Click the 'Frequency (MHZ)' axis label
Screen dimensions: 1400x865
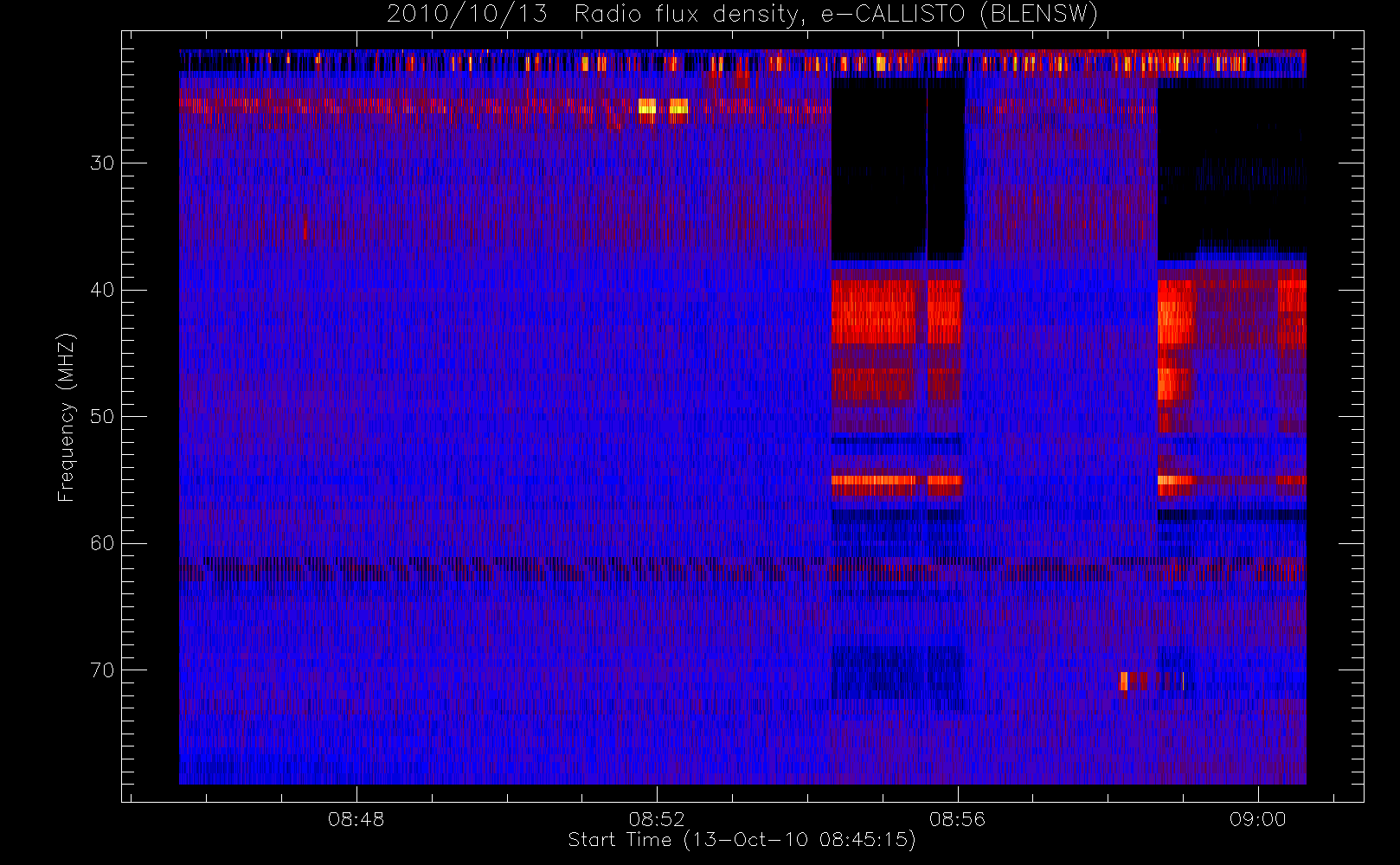[x=67, y=417]
